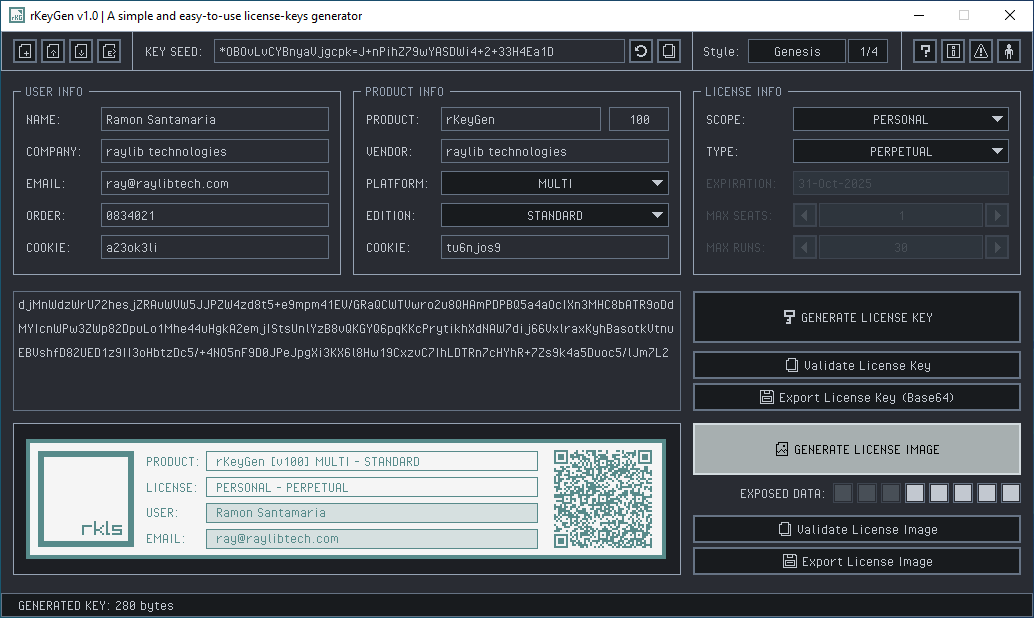The image size is (1034, 618).
Task: Toggle the first exposed data checkbox
Action: [x=843, y=493]
